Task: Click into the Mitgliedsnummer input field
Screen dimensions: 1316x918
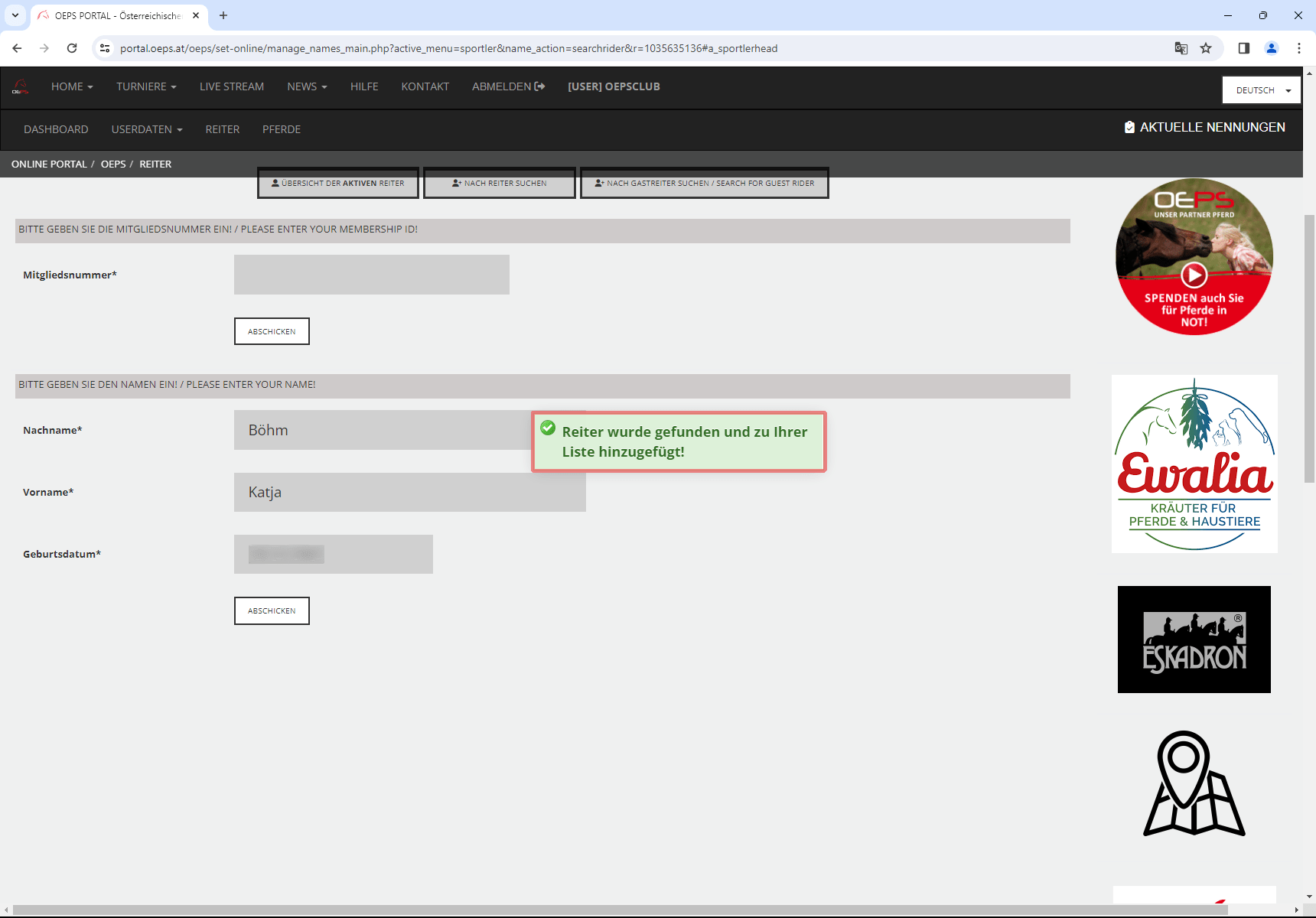Action: 371,275
